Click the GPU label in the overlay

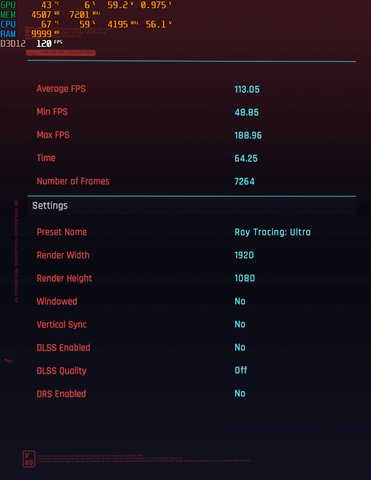click(x=8, y=5)
